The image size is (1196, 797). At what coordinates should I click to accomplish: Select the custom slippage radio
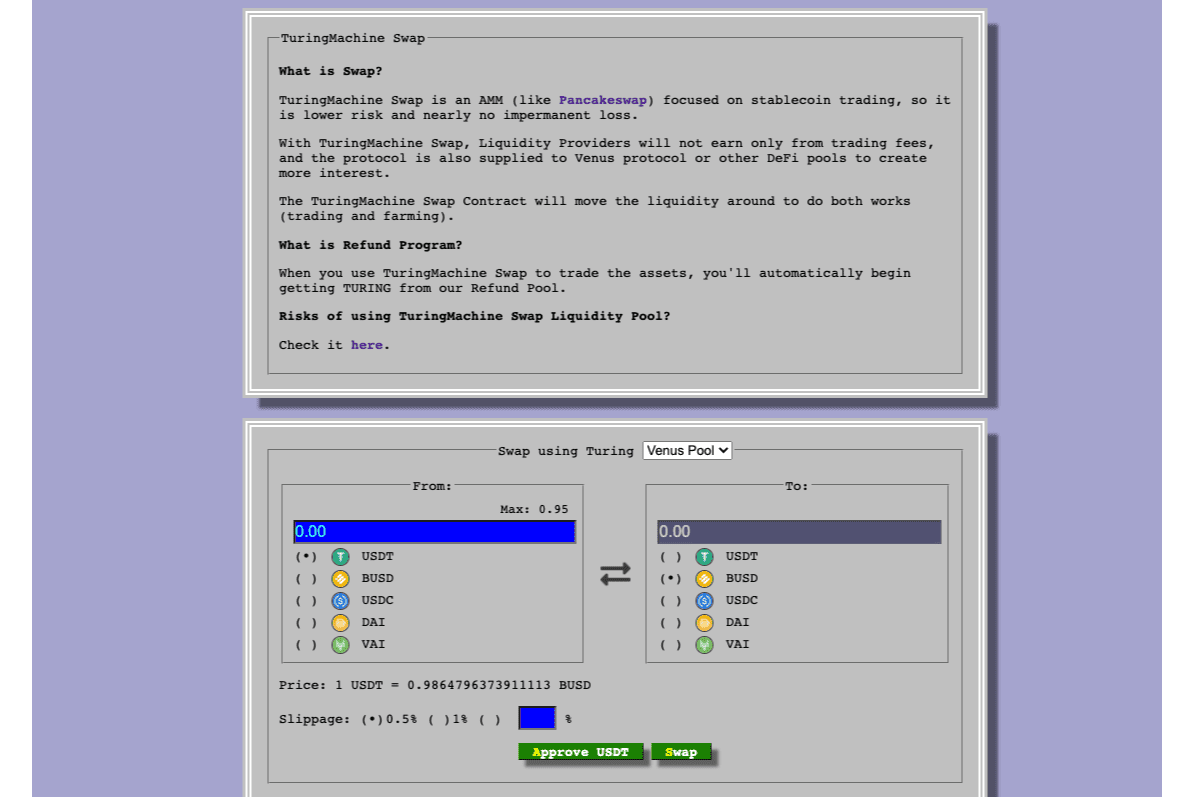click(490, 719)
